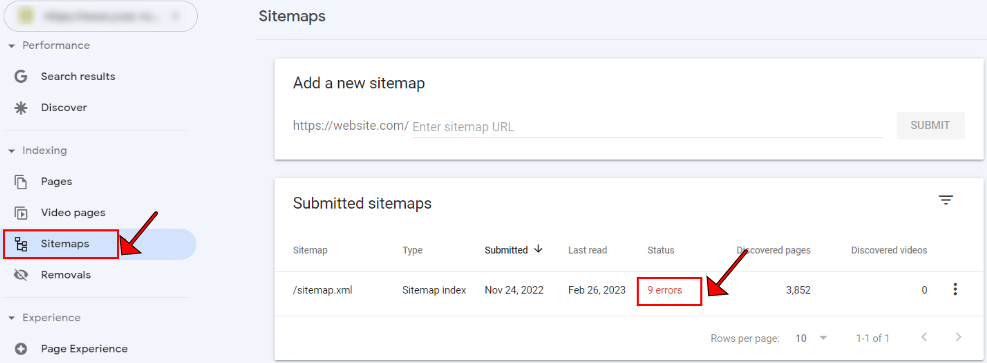Viewport: 987px width, 363px height.
Task: Collapse the Experience section
Action: tap(11, 318)
